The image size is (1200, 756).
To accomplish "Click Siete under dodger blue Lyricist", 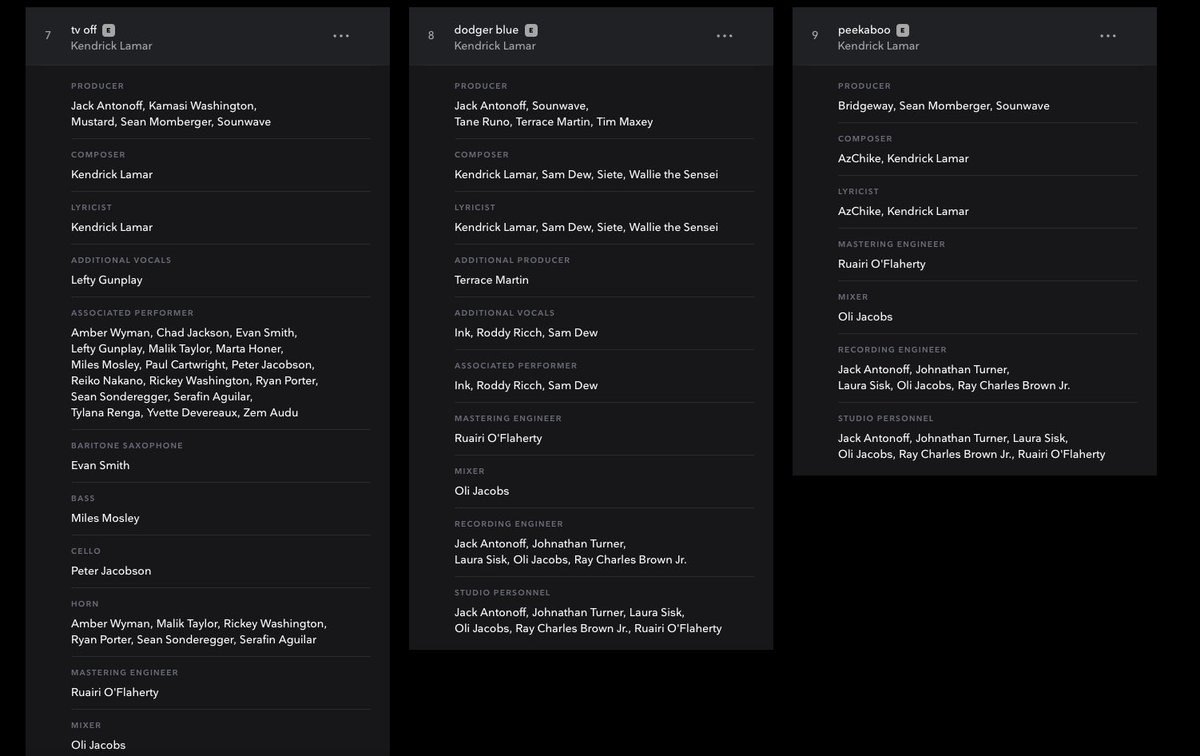I will pyautogui.click(x=608, y=228).
